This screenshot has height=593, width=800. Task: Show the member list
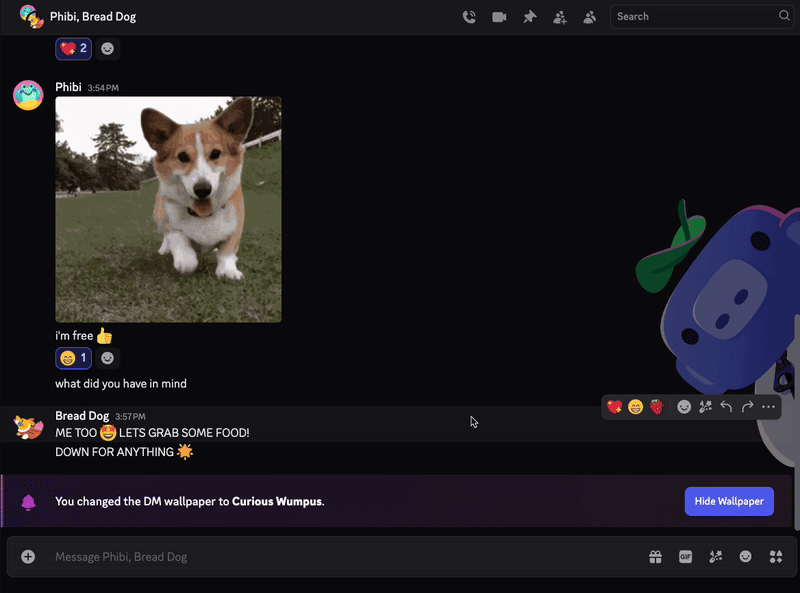[x=589, y=17]
